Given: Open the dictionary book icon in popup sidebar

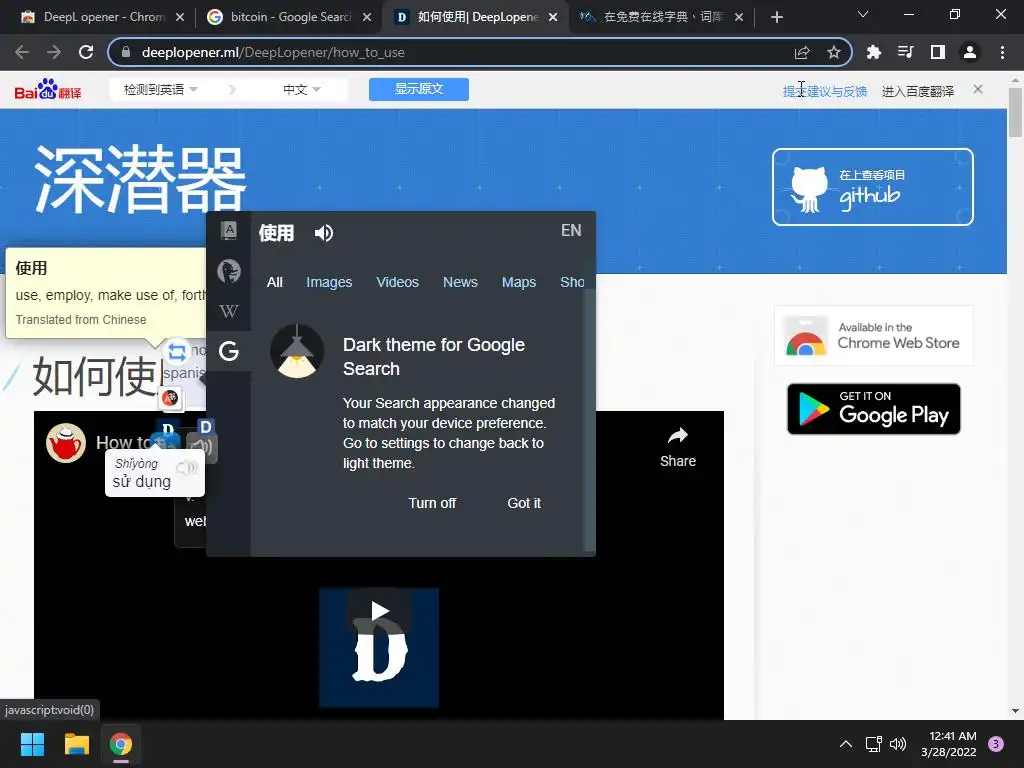Looking at the screenshot, I should [x=229, y=231].
